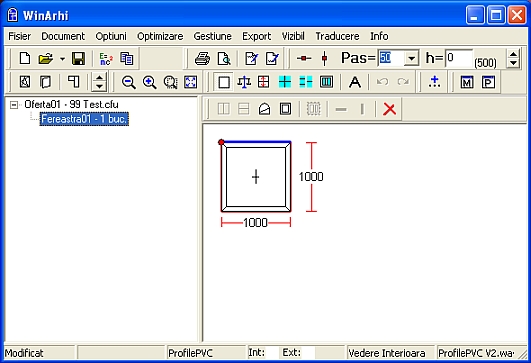
Task: Click the Zoom out magnifier
Action: tap(129, 82)
